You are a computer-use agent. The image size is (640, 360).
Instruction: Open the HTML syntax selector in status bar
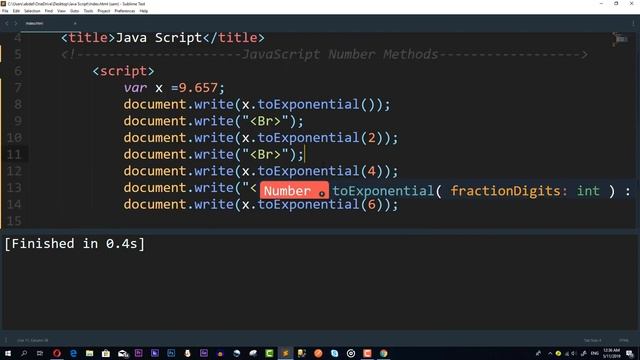[623, 340]
